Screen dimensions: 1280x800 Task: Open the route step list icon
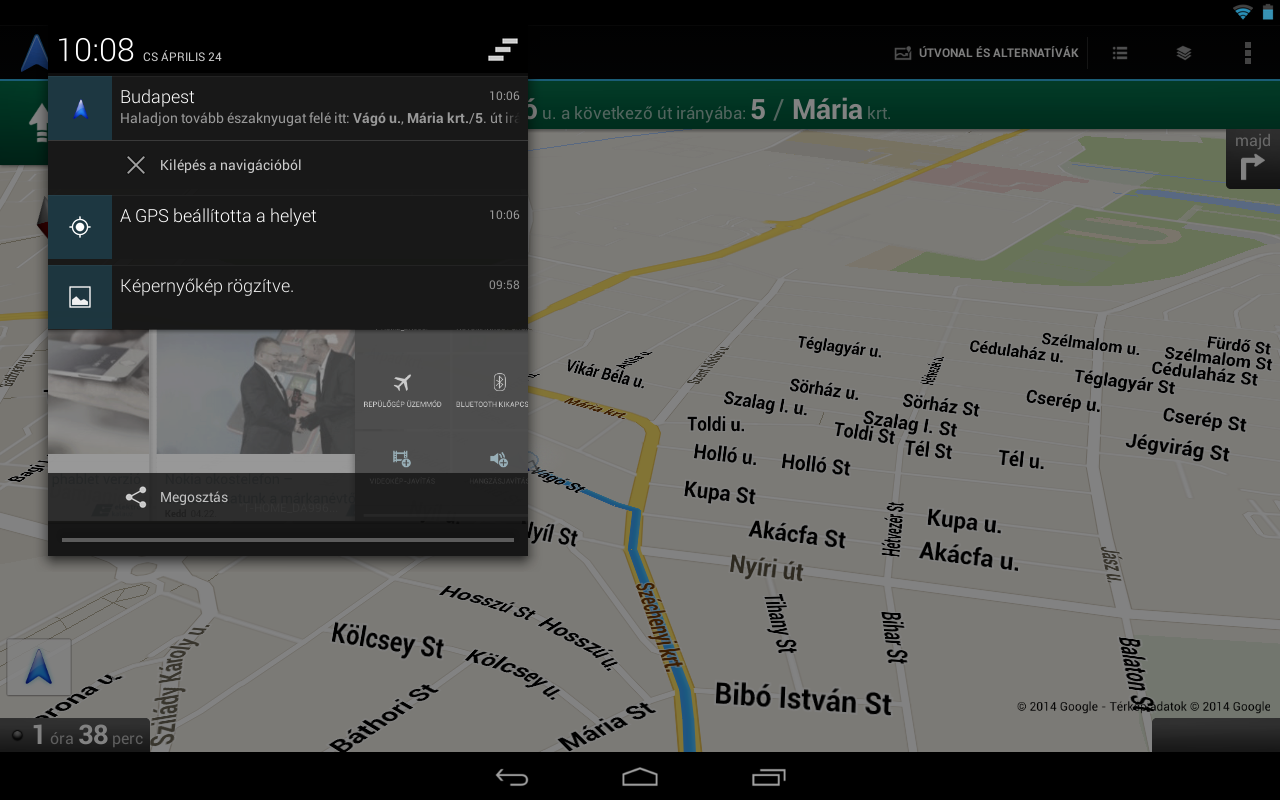[1120, 53]
